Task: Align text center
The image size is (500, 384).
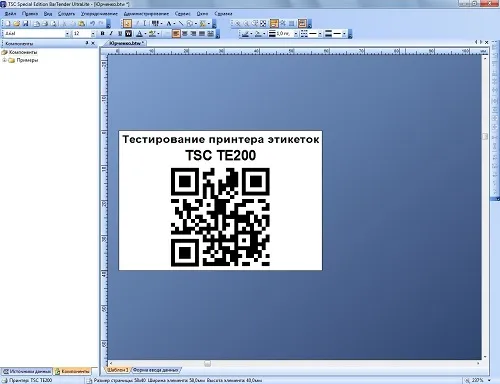Action: 185,33
